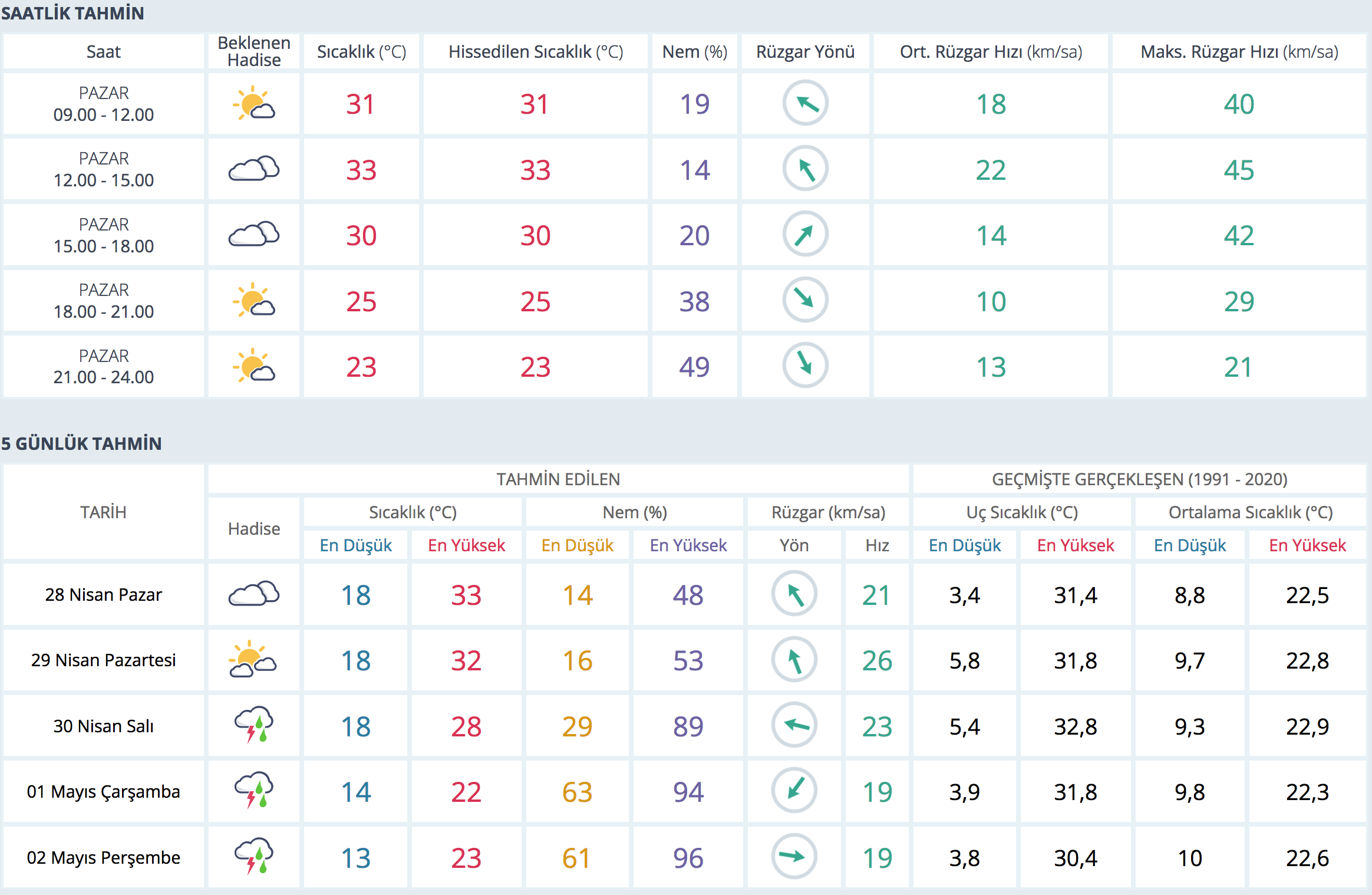This screenshot has height=895, width=1372.
Task: Click PAZAR 09.00 - 12.00 time cell
Action: (x=103, y=104)
